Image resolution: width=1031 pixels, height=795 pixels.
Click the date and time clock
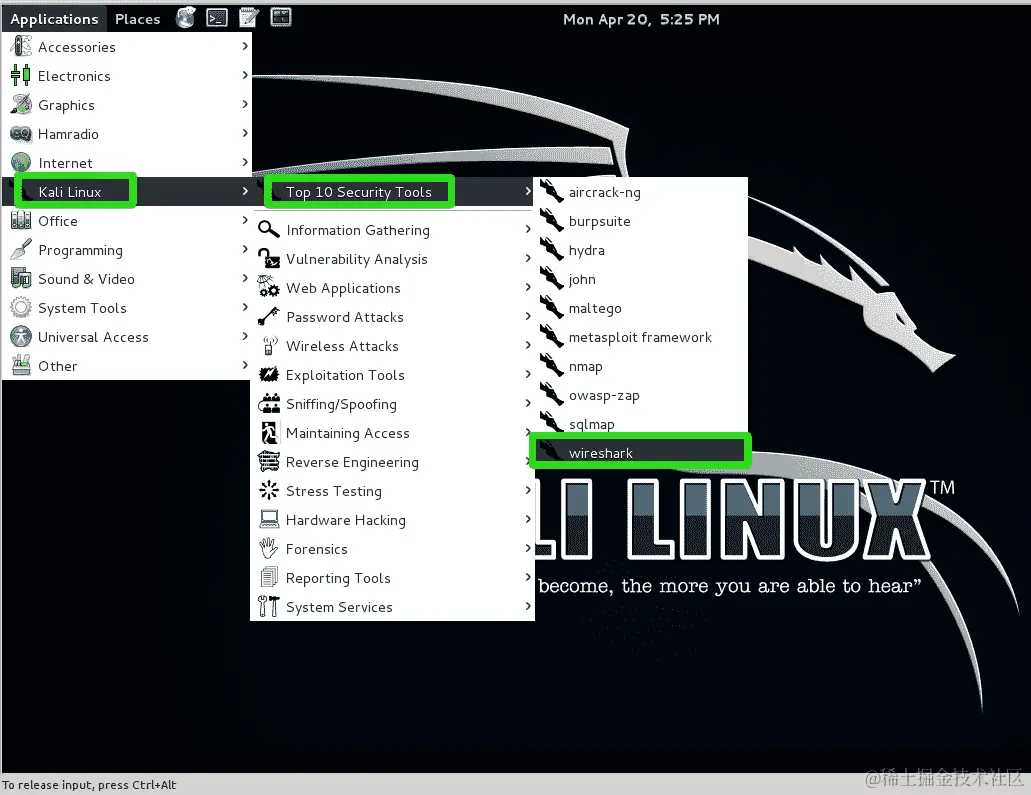tap(641, 19)
